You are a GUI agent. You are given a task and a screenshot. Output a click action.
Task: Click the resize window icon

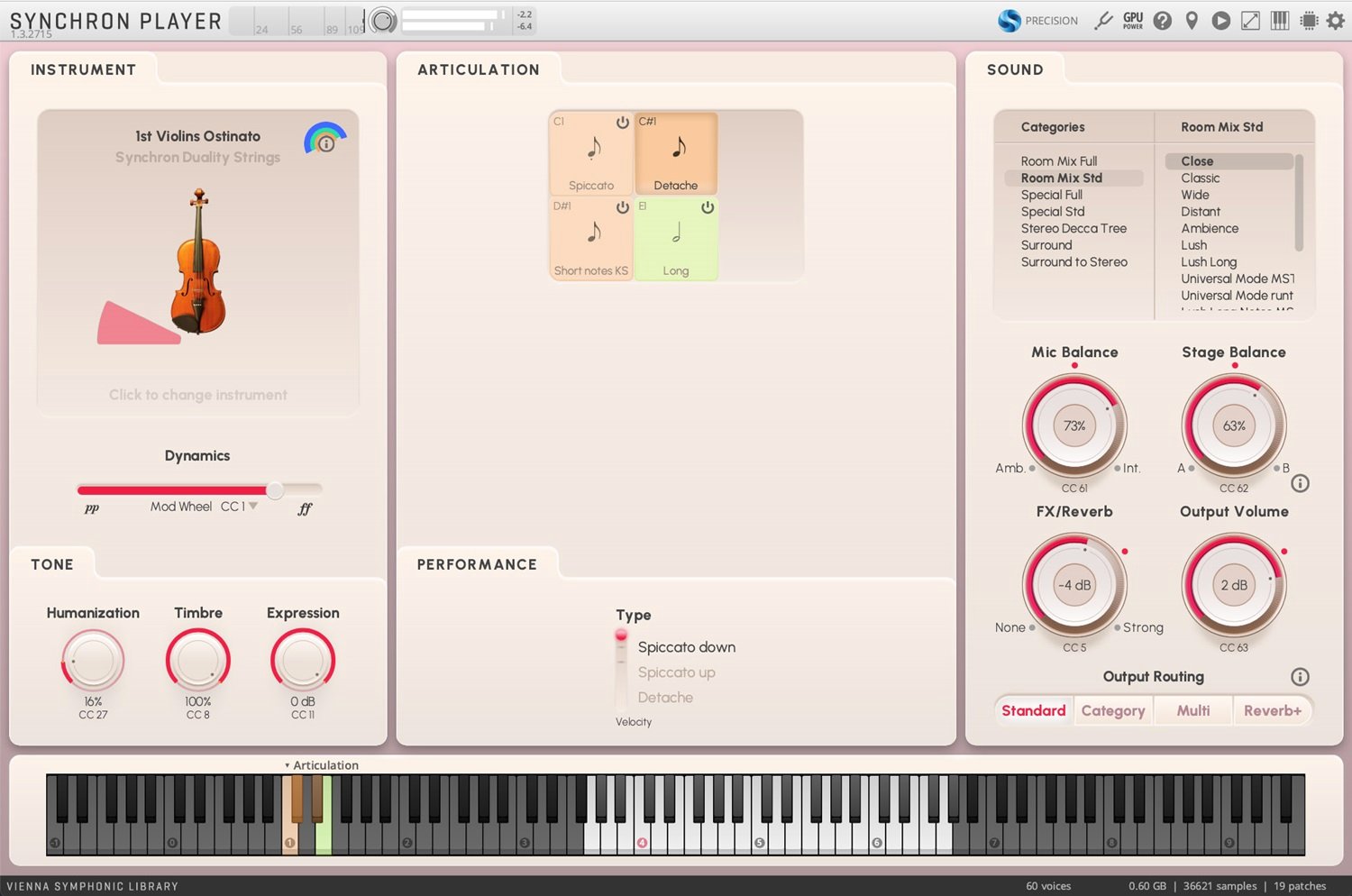pyautogui.click(x=1251, y=20)
